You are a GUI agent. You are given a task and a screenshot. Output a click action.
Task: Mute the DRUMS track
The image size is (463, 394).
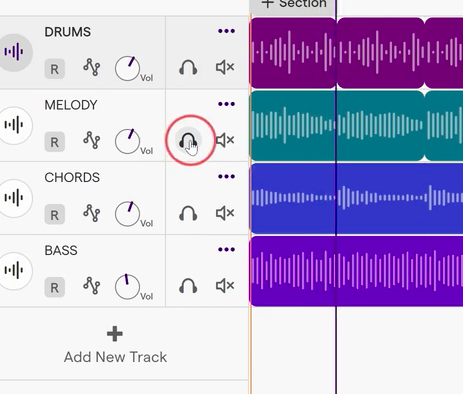coord(225,67)
